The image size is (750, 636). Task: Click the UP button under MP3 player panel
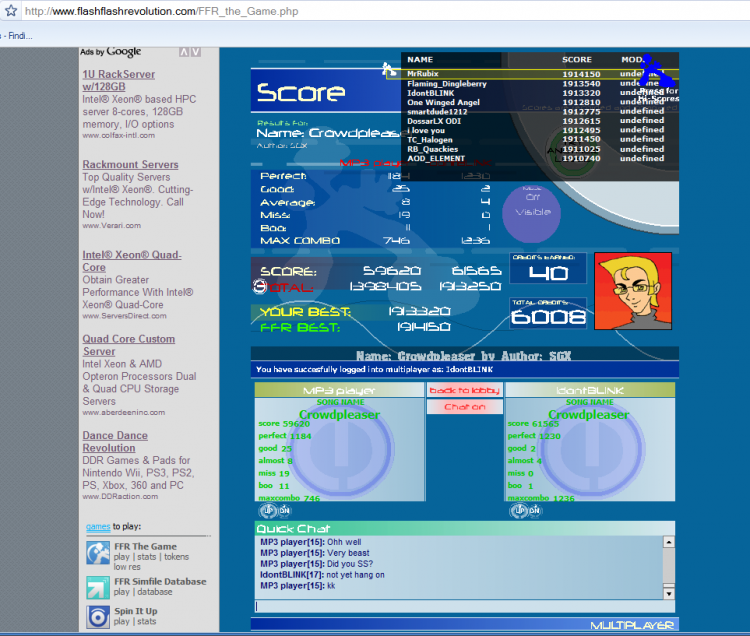pyautogui.click(x=268, y=511)
